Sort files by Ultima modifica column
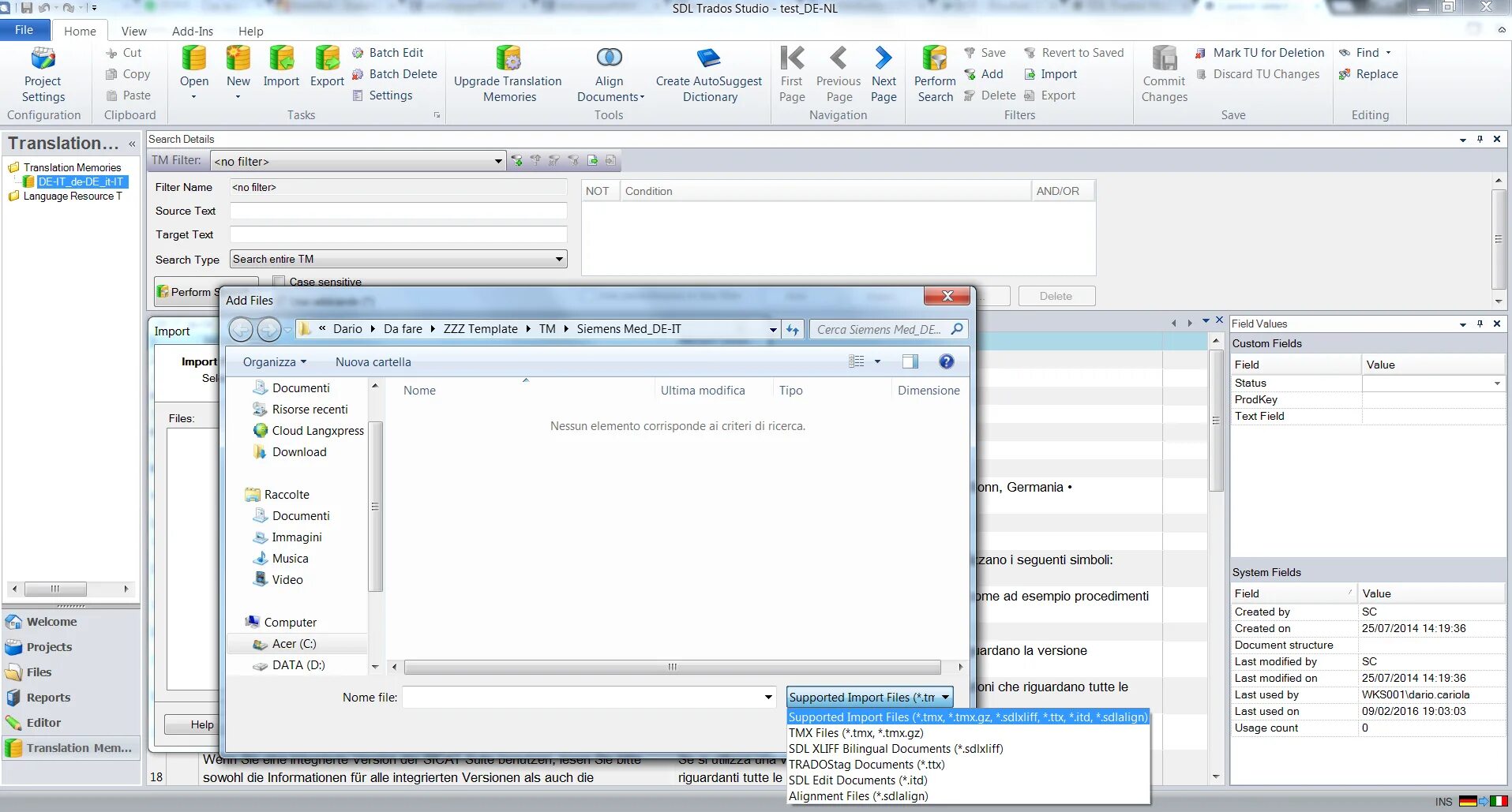 [x=703, y=391]
